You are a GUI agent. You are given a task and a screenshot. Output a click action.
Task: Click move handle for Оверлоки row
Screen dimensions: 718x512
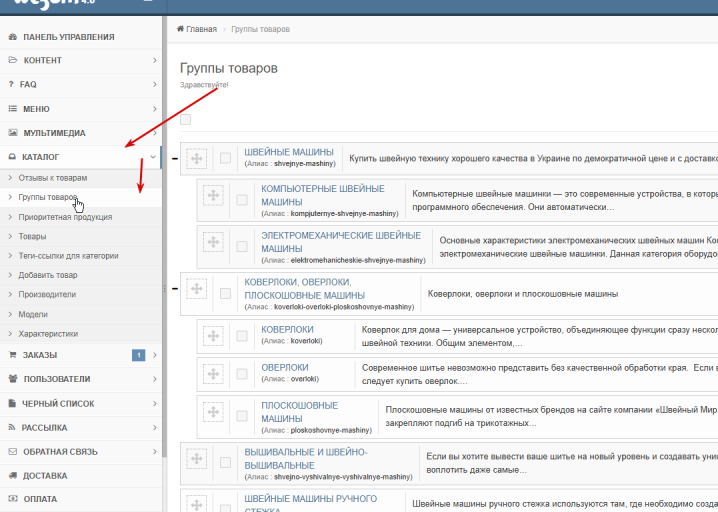[213, 374]
